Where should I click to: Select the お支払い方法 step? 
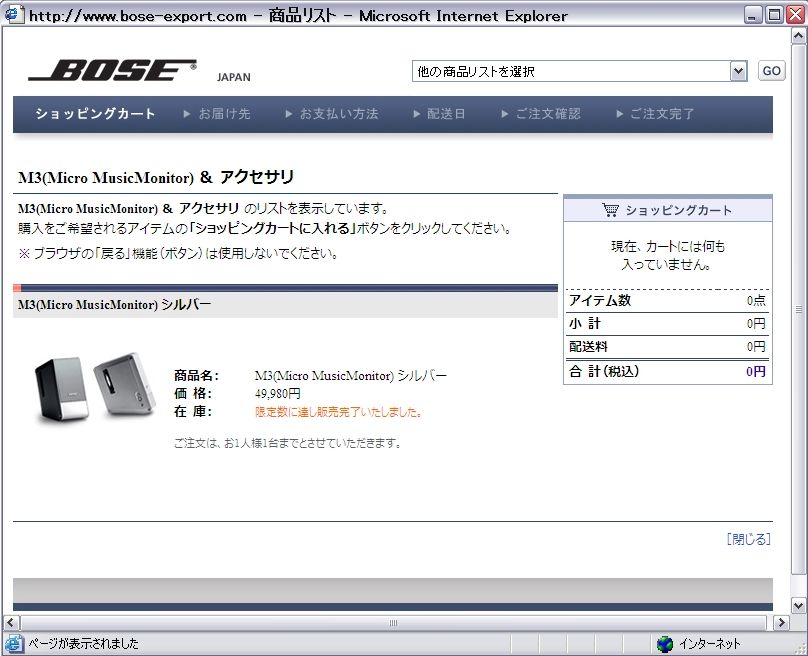coord(332,113)
